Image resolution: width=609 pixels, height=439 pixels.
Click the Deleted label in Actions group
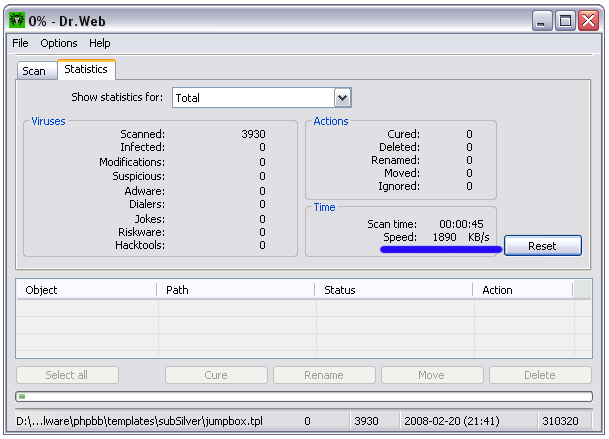(400, 147)
